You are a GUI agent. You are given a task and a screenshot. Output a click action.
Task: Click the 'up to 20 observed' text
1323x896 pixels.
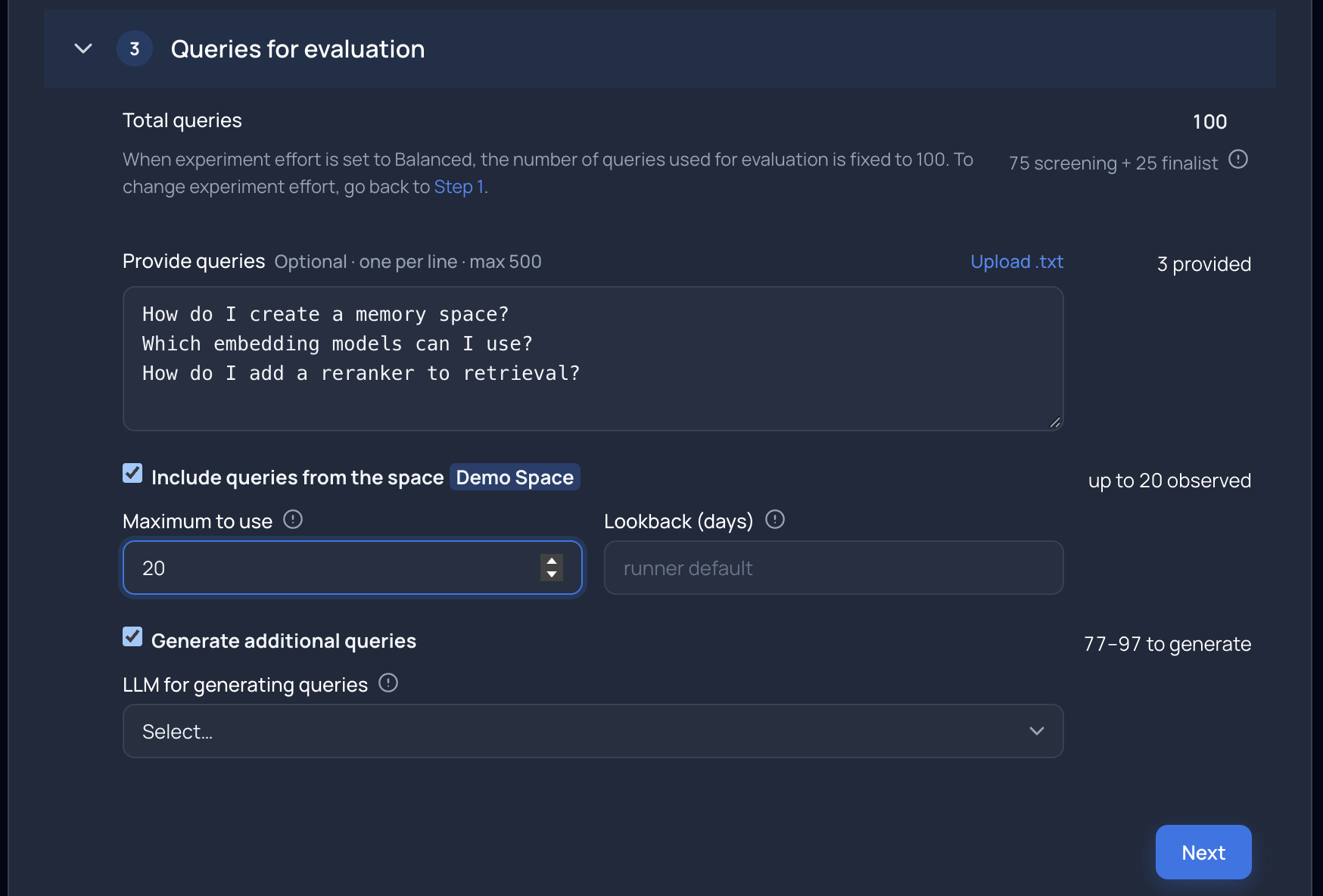(x=1169, y=481)
